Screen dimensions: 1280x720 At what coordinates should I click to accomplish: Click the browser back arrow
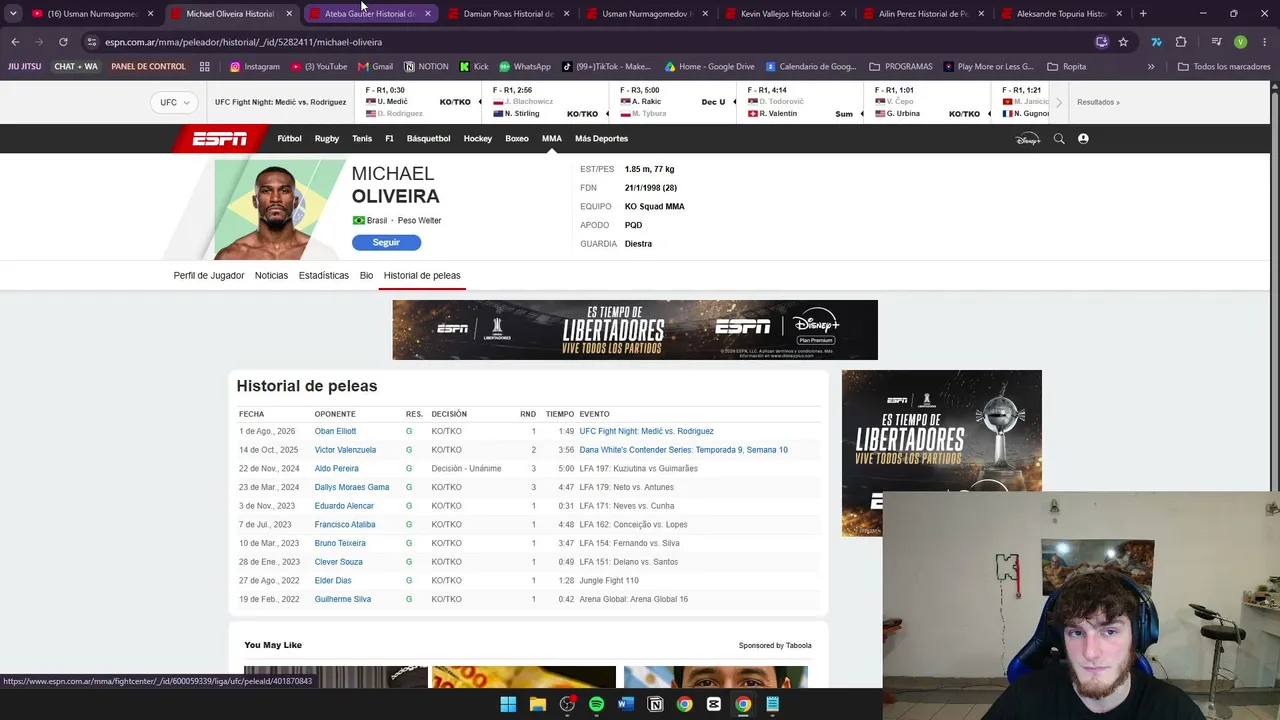pyautogui.click(x=15, y=42)
